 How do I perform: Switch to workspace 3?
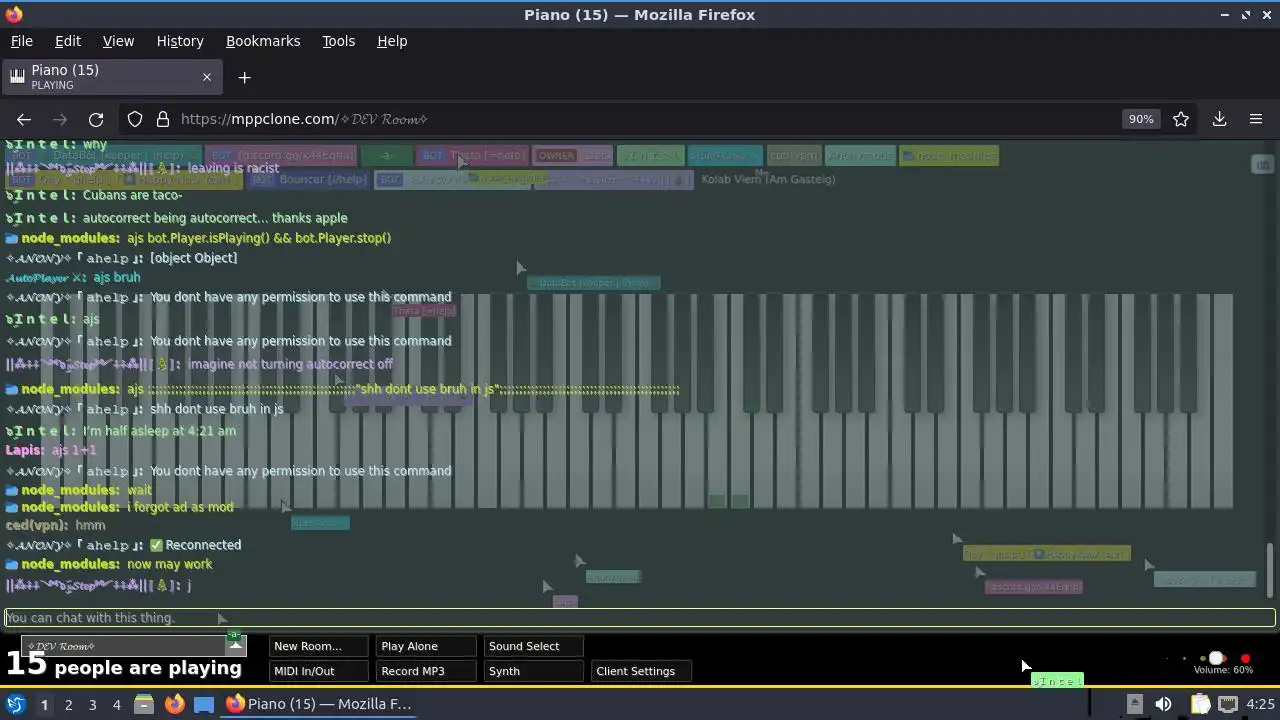(x=92, y=704)
